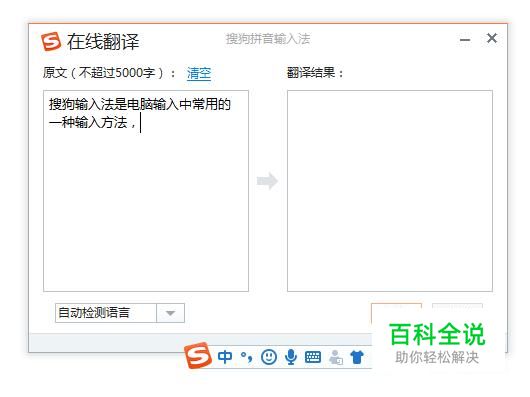
Task: Click the microphone voice input icon
Action: (x=291, y=357)
